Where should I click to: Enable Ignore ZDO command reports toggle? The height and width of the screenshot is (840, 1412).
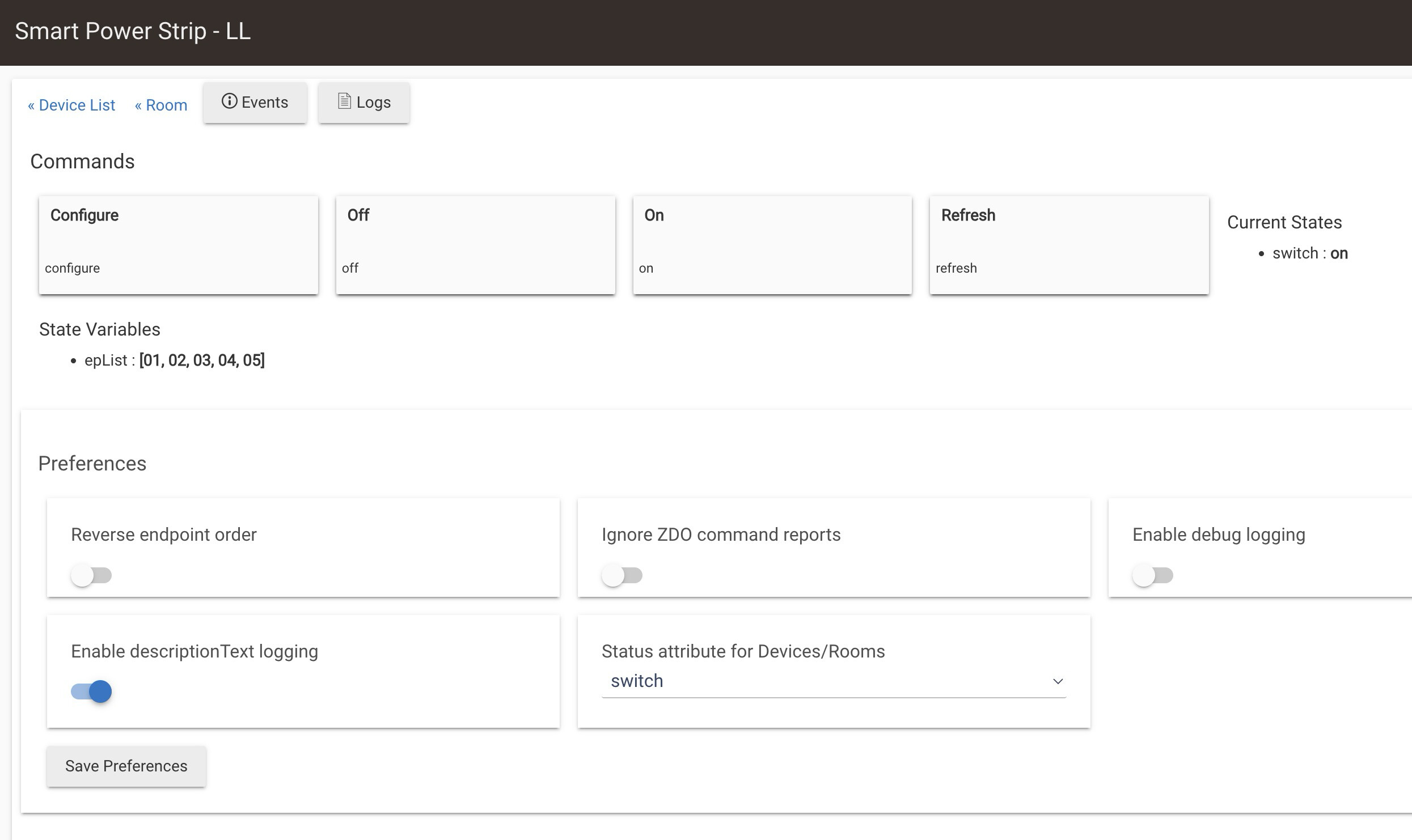[622, 575]
